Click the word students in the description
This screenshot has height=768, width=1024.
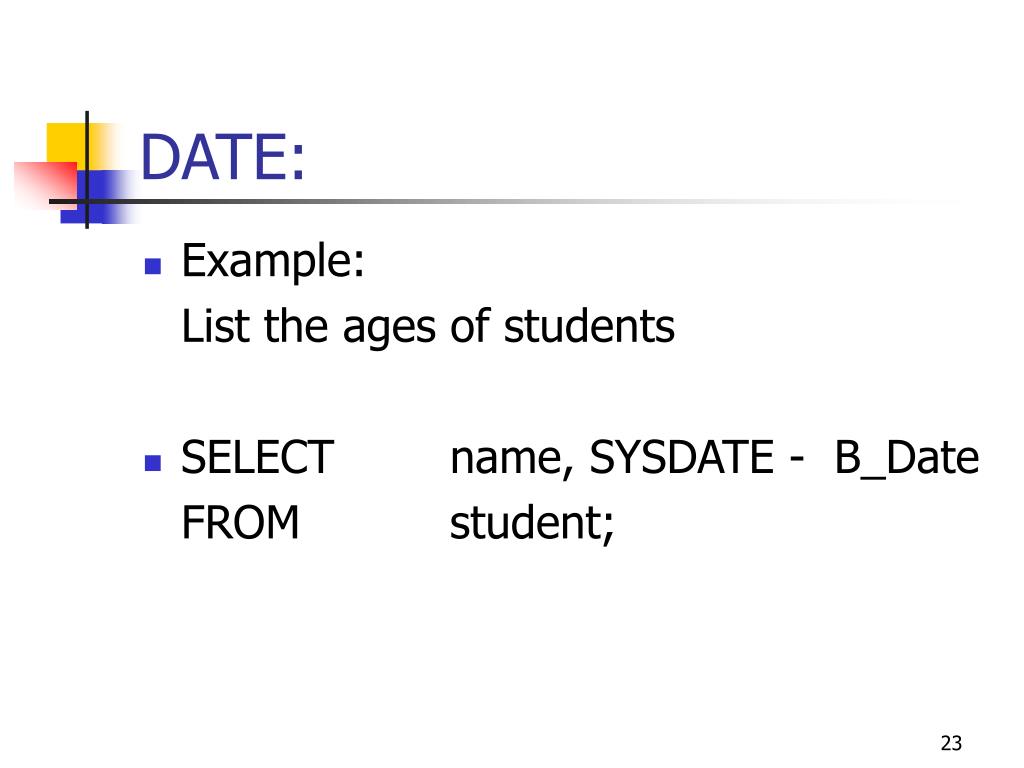589,327
